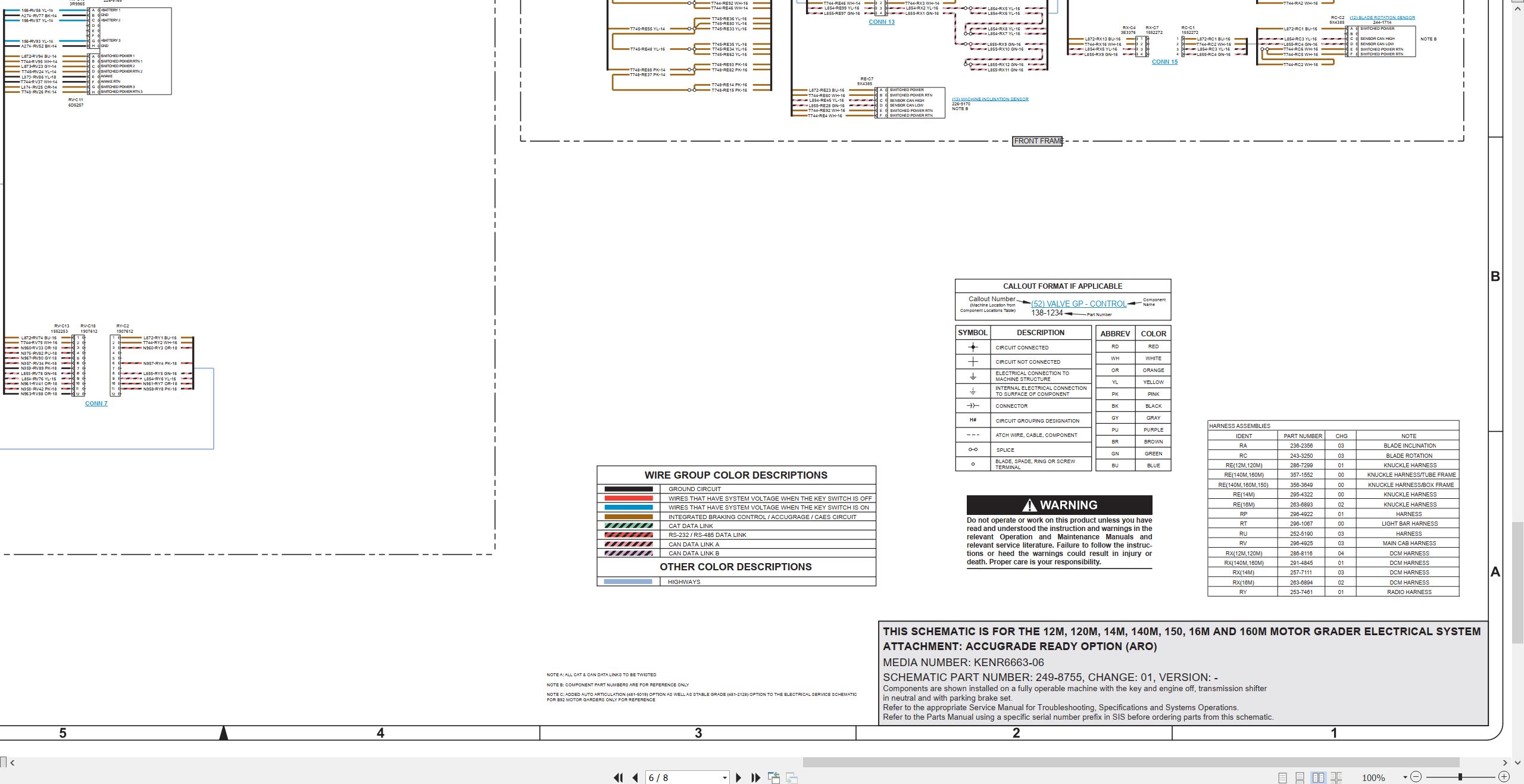Image resolution: width=1524 pixels, height=784 pixels.
Task: Click the vertical scrollbar thumb
Action: coord(1518,582)
